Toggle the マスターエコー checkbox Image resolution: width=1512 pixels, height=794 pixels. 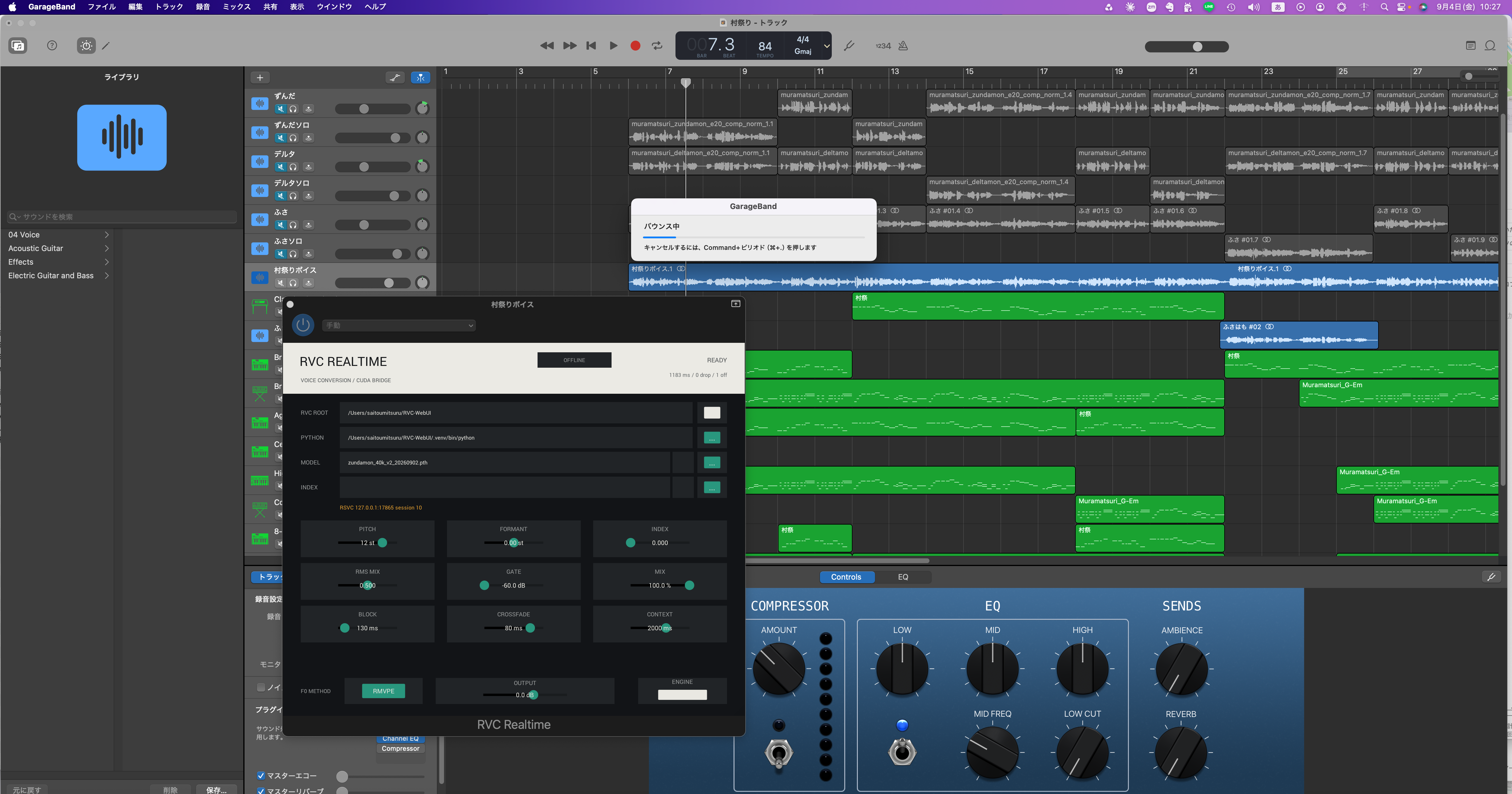point(260,776)
